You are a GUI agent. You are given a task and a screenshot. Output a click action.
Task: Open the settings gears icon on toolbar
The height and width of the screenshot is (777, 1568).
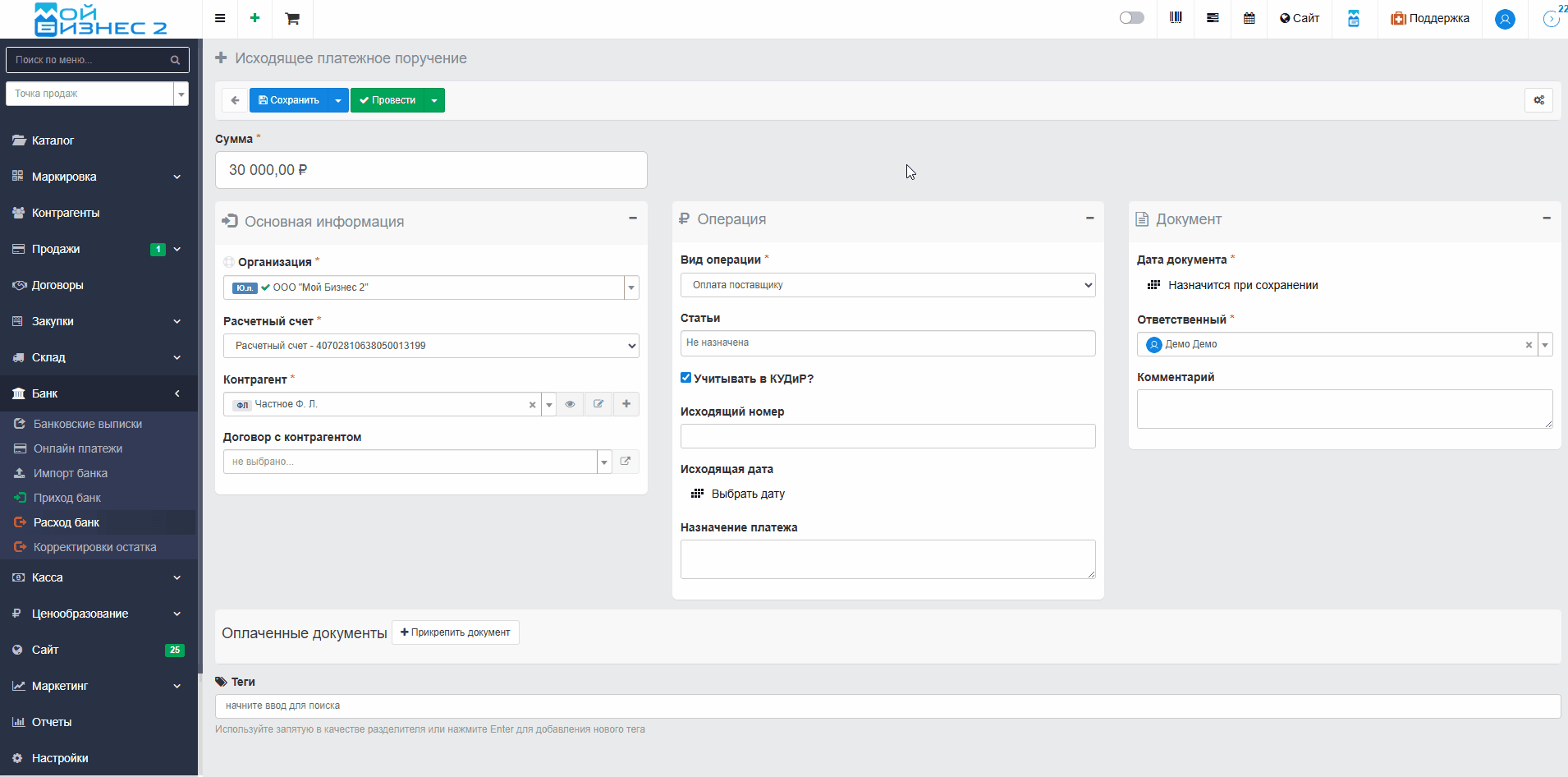(1538, 100)
